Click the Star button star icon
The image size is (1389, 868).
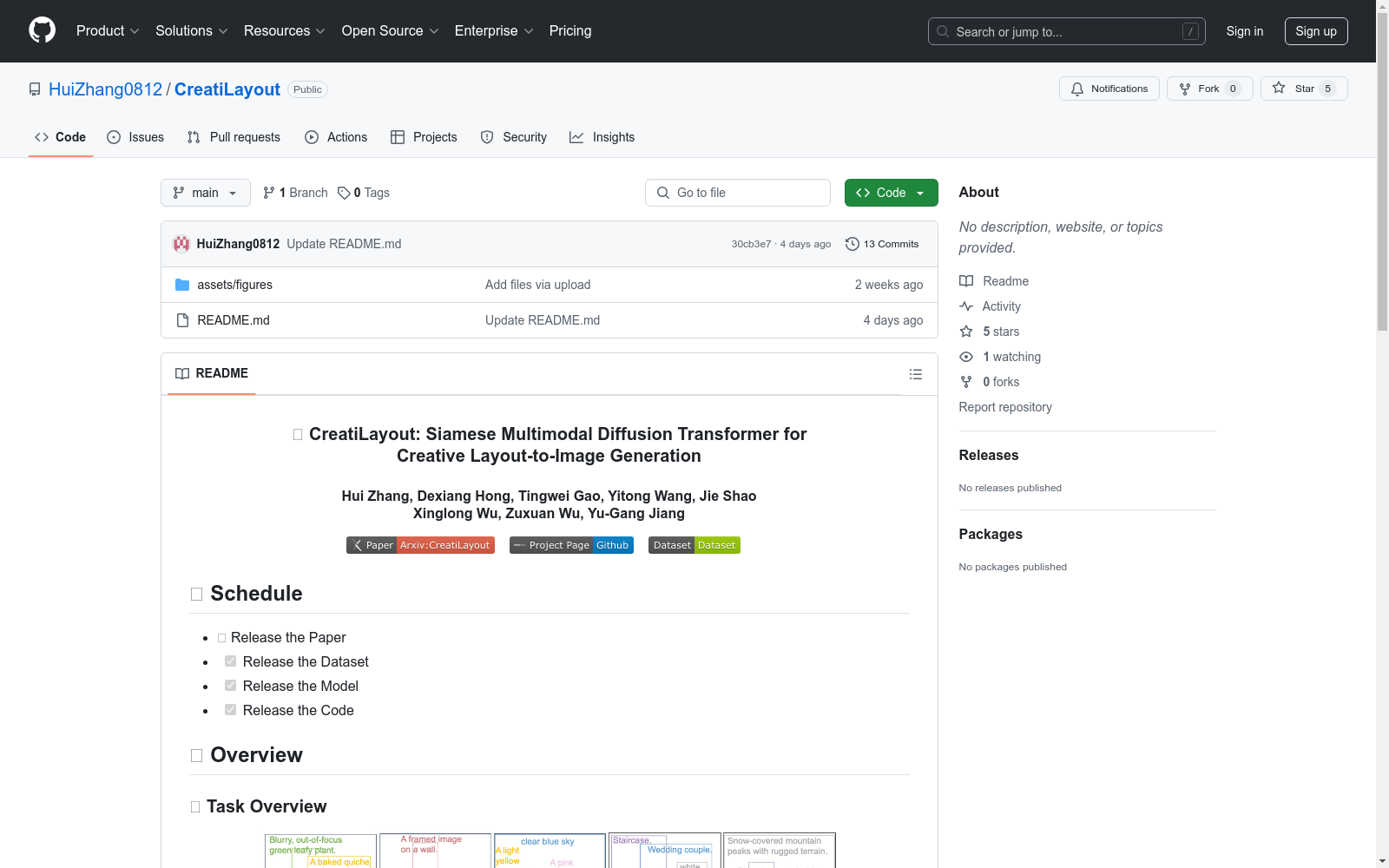tap(1279, 89)
